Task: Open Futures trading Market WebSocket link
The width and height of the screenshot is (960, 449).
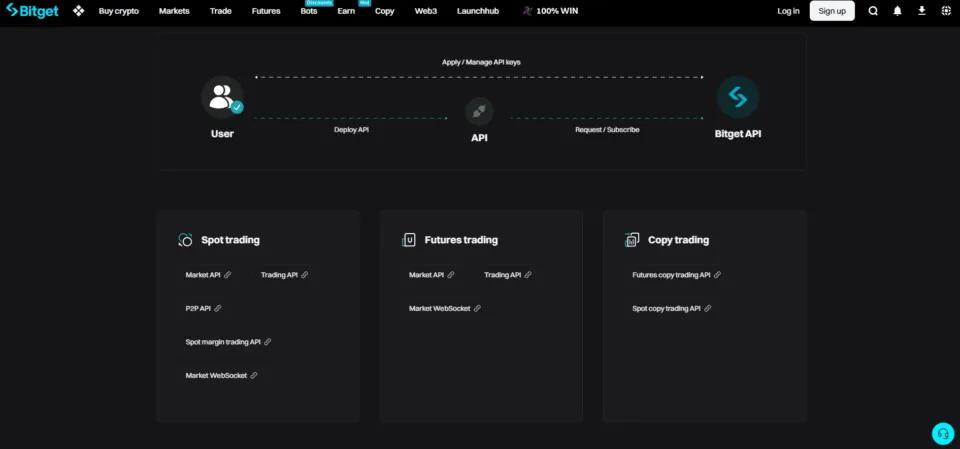Action: 440,309
